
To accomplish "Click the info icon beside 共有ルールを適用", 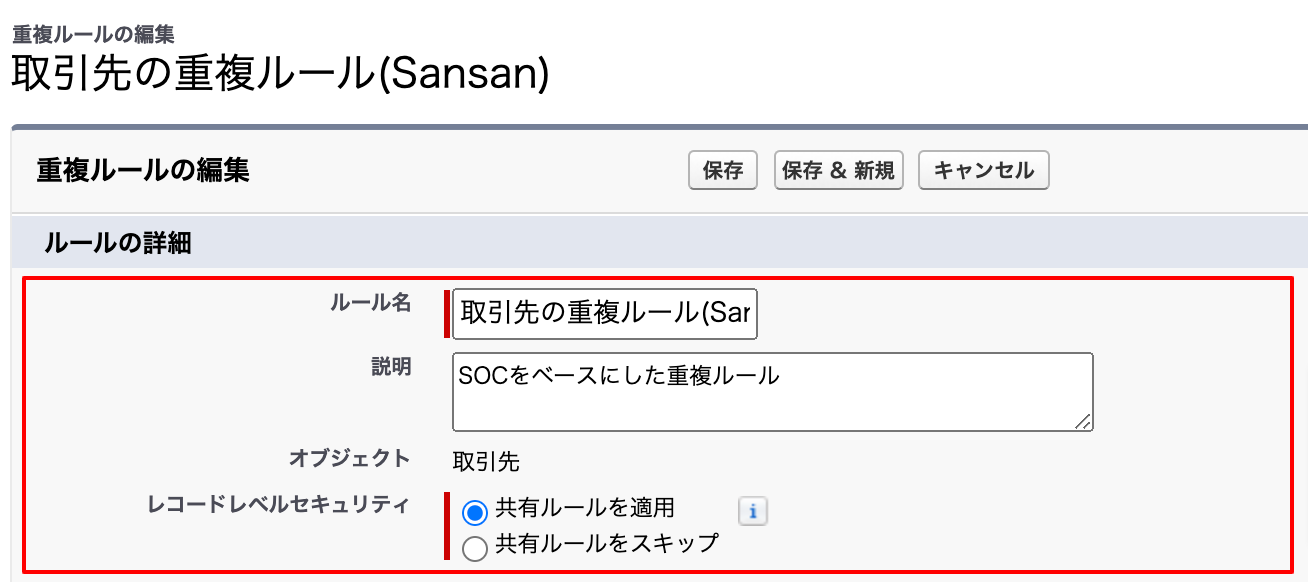I will click(753, 512).
